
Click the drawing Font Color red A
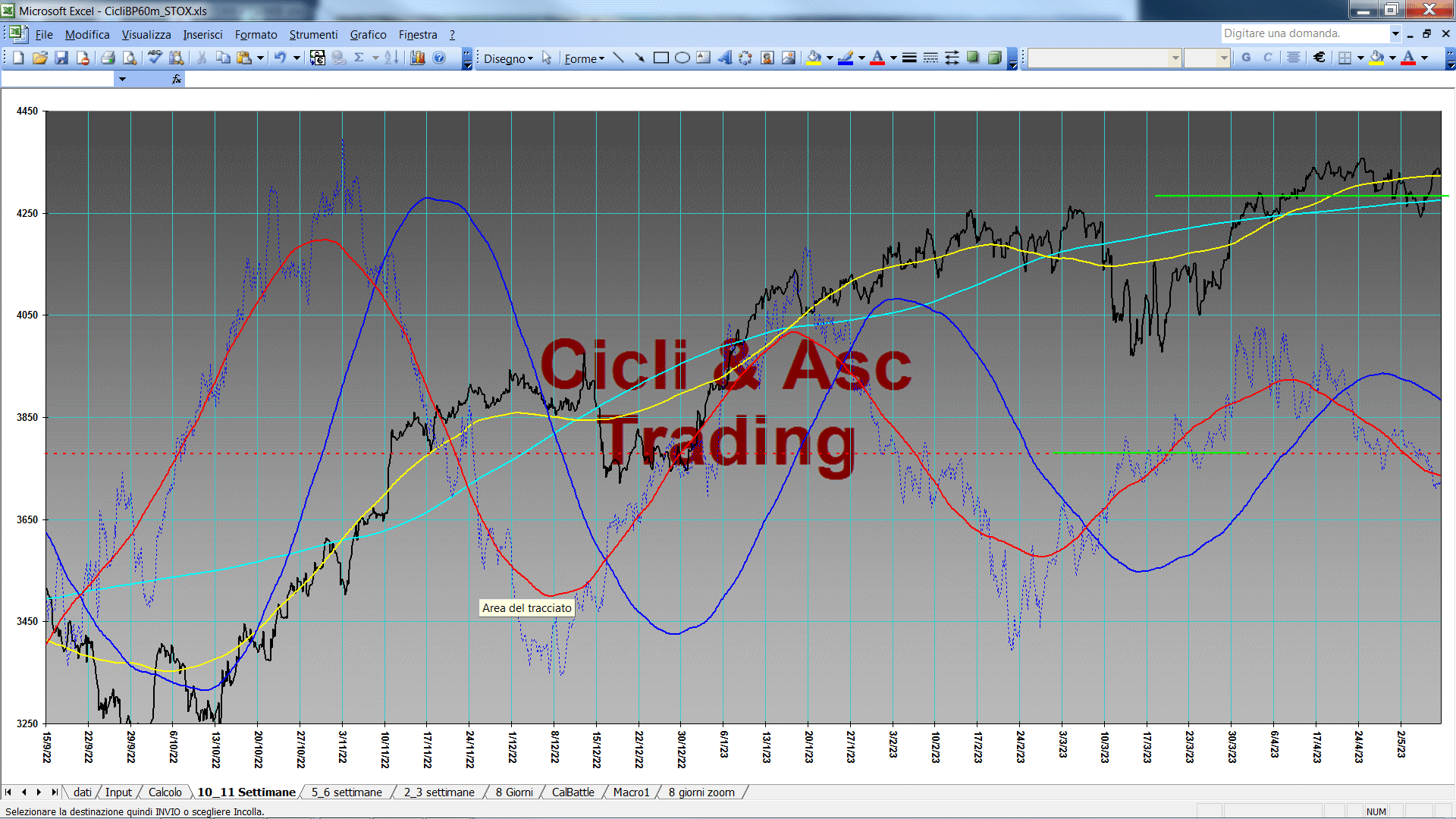[x=877, y=58]
